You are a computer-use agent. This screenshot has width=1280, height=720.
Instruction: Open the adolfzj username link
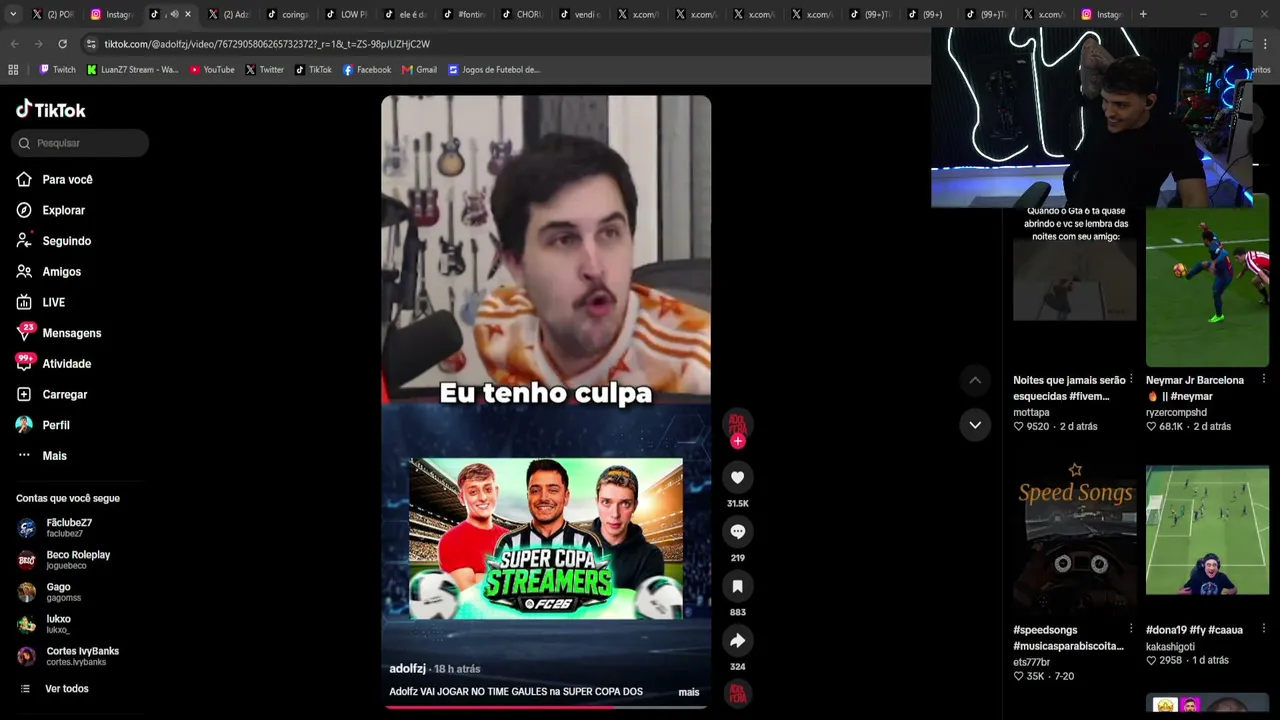[x=408, y=668]
